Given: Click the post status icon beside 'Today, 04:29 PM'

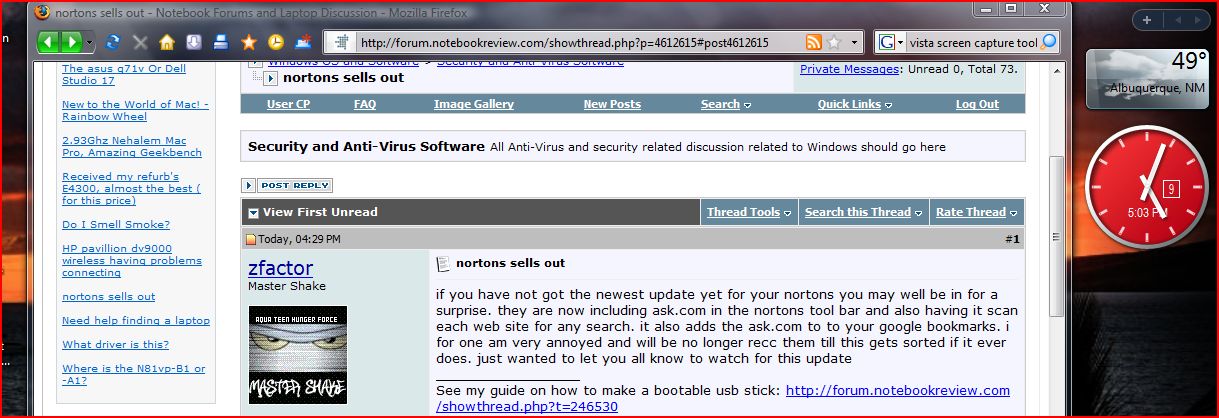Looking at the screenshot, I should point(252,240).
